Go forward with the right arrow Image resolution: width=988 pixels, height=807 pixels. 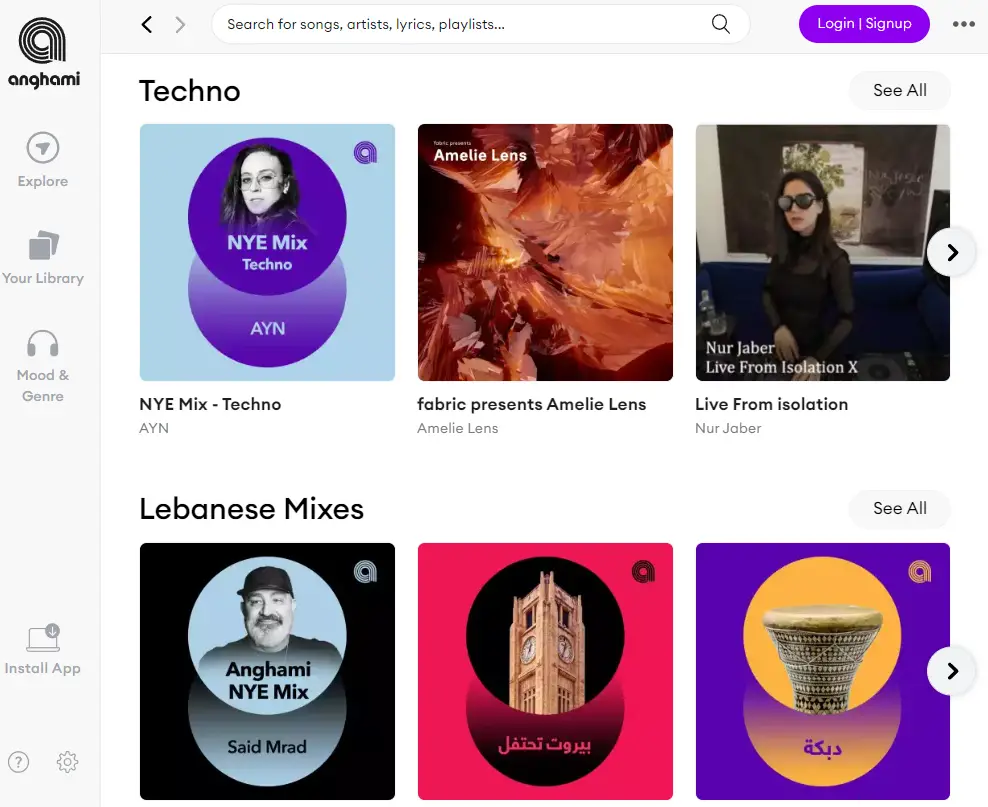pyautogui.click(x=180, y=25)
